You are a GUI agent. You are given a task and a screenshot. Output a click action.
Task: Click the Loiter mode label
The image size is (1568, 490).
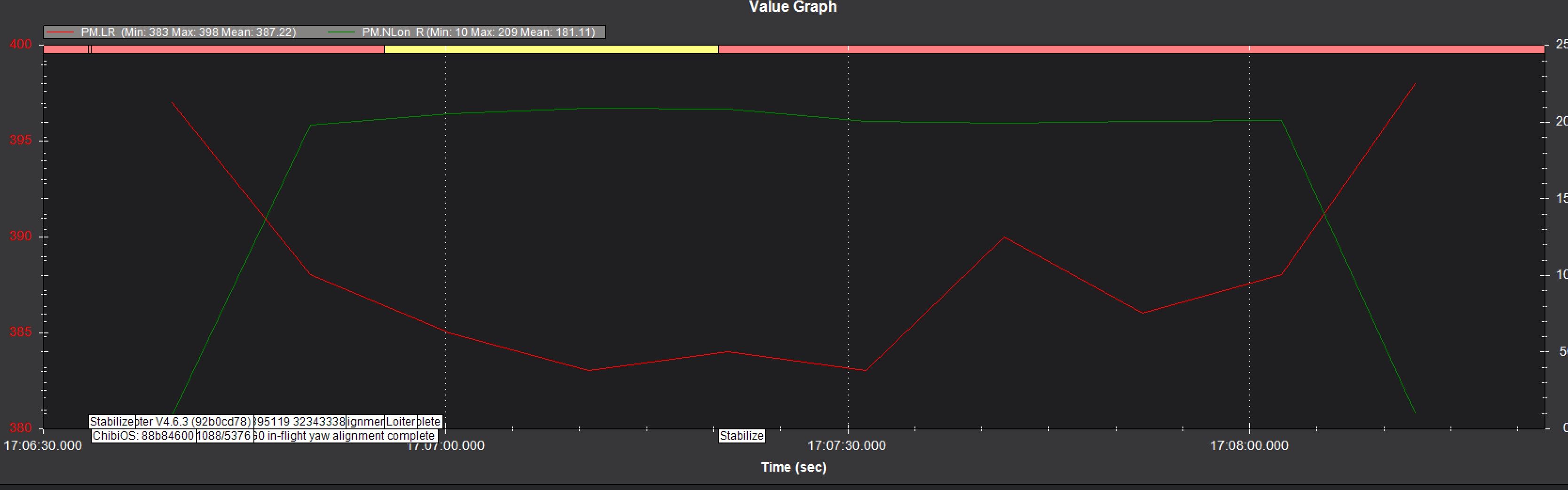click(x=401, y=421)
